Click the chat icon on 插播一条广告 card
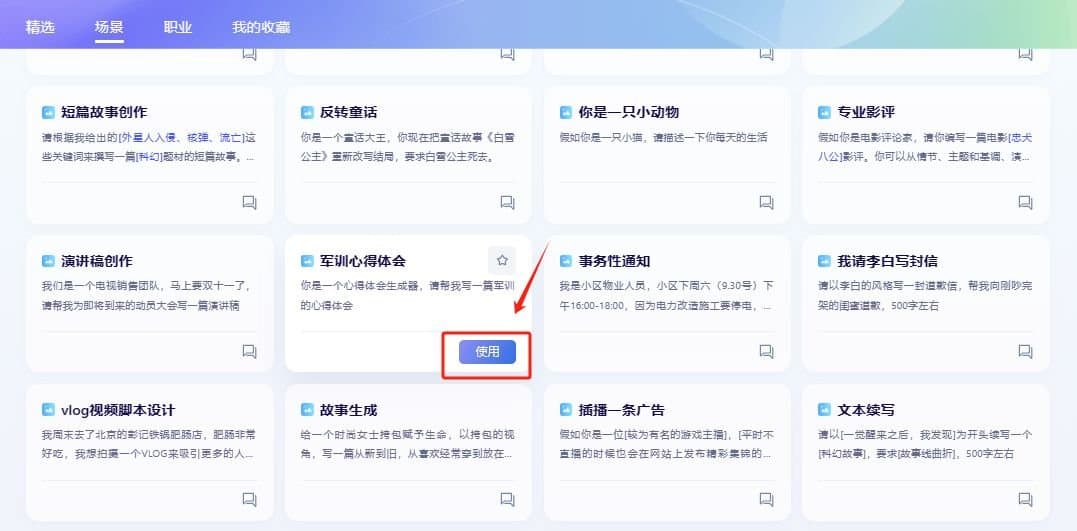This screenshot has width=1077, height=531. coord(767,499)
